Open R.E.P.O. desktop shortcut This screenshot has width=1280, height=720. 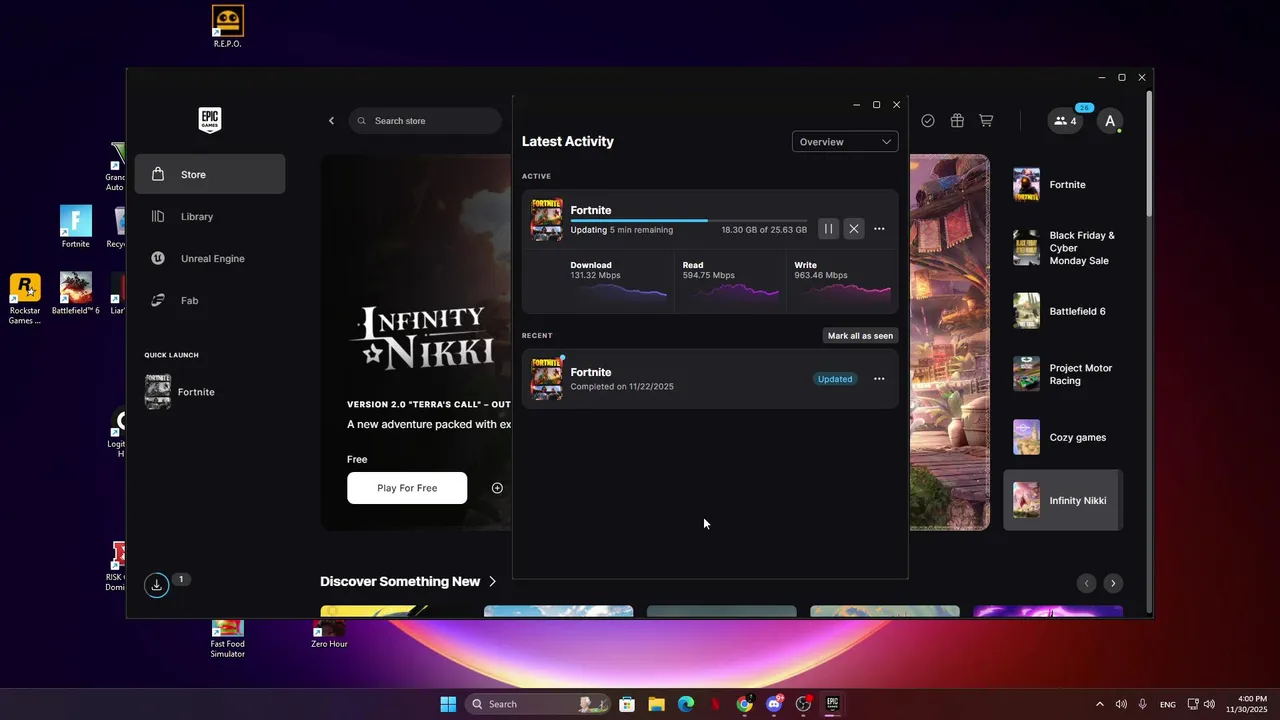coord(228,26)
